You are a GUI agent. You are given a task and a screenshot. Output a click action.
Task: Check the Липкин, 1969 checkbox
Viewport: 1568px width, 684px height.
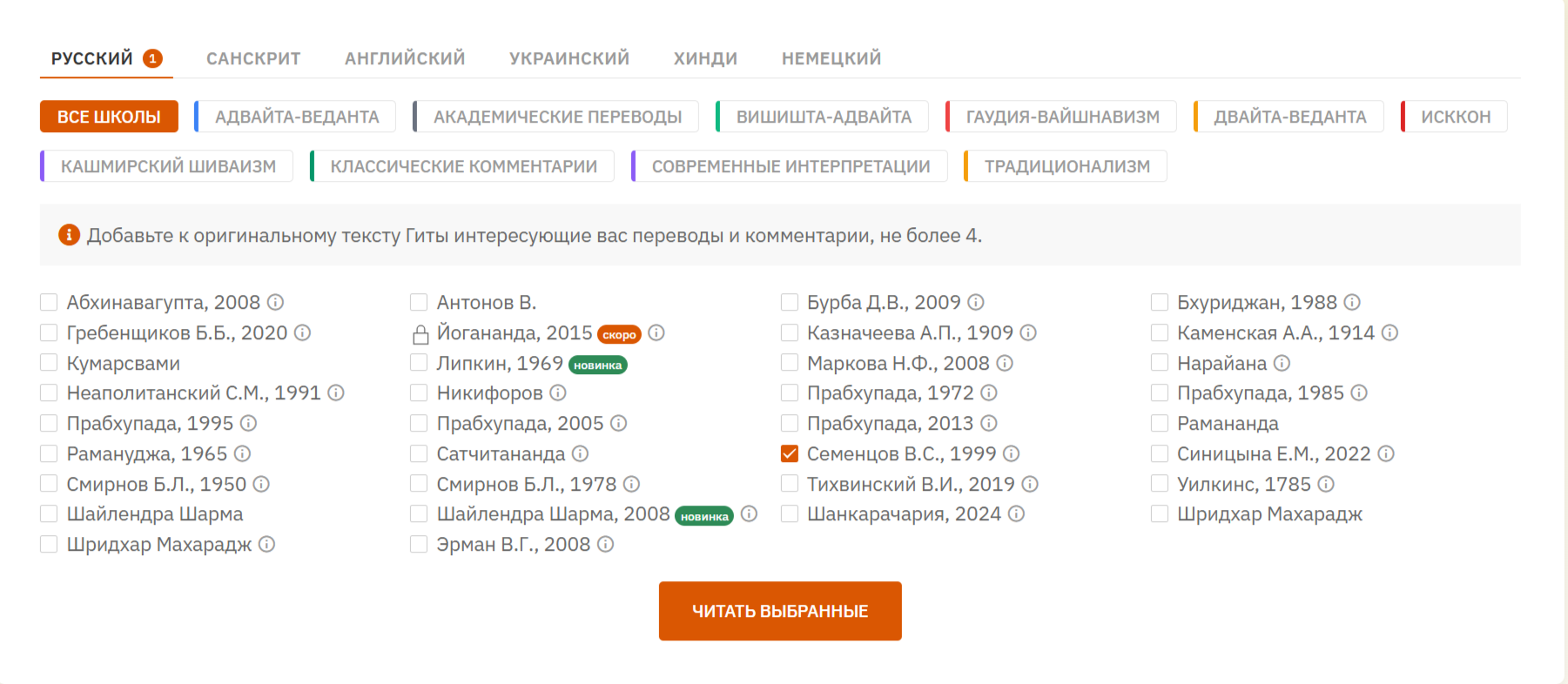tap(419, 363)
